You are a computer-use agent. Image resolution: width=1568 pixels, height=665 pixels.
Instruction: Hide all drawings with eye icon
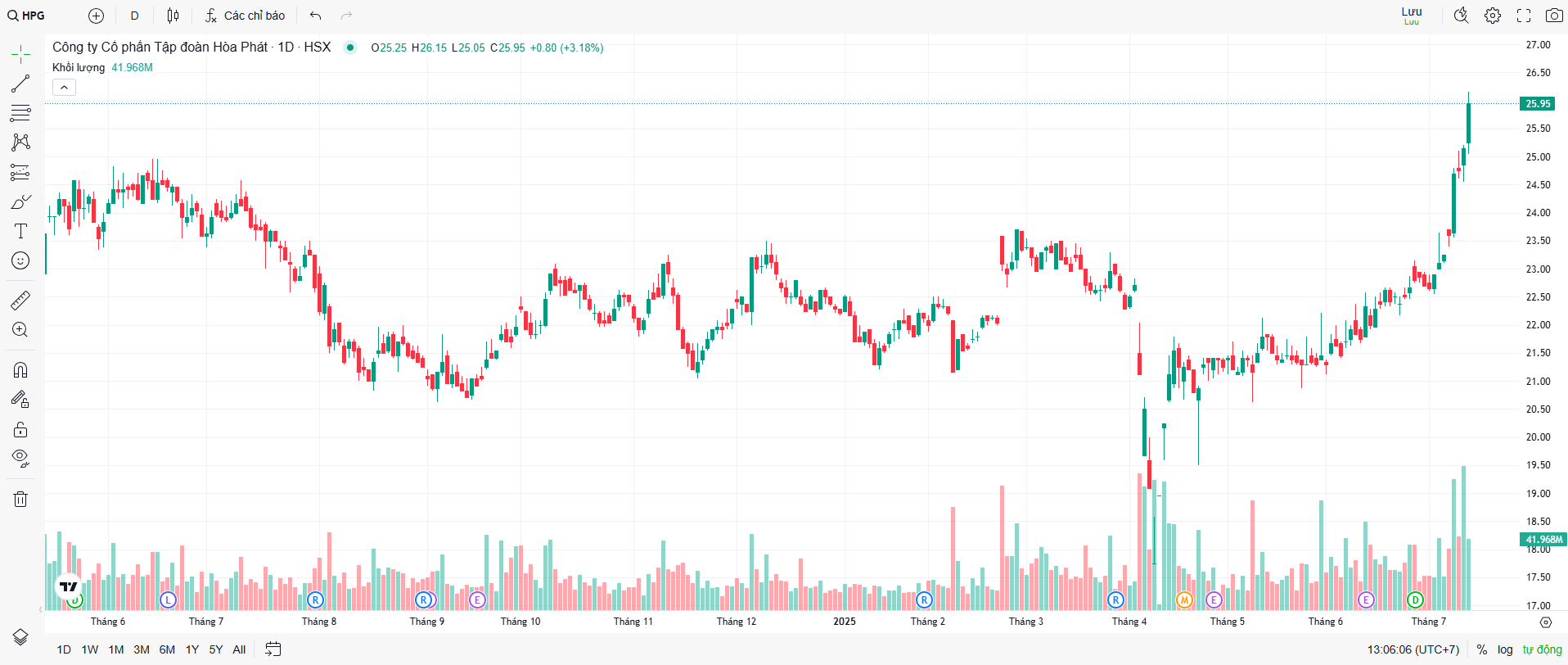[20, 458]
